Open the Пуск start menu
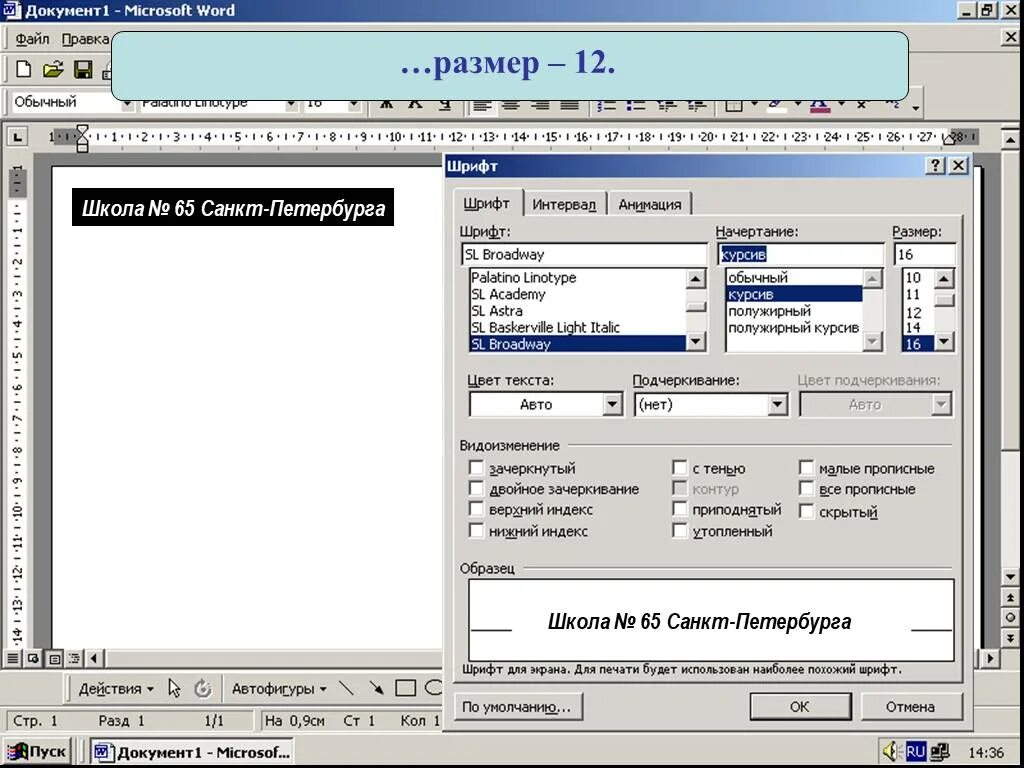1024x768 pixels. click(x=37, y=752)
